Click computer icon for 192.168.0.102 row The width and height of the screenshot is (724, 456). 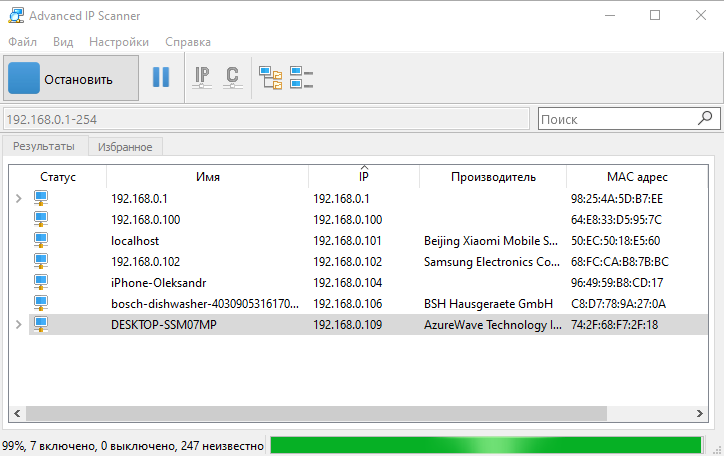(x=41, y=261)
